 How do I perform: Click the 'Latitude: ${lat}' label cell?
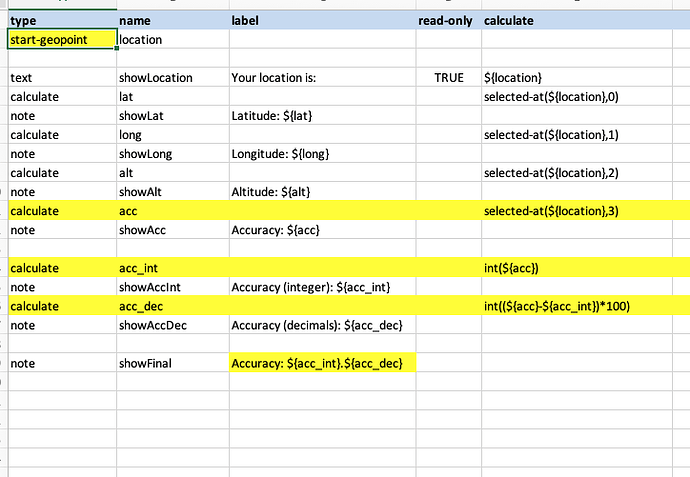tap(320, 116)
